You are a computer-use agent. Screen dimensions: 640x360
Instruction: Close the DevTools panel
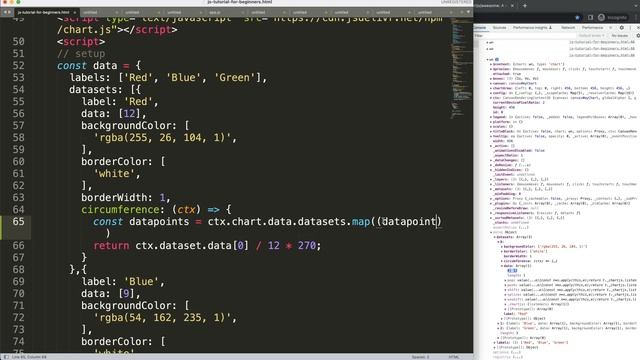(x=638, y=28)
